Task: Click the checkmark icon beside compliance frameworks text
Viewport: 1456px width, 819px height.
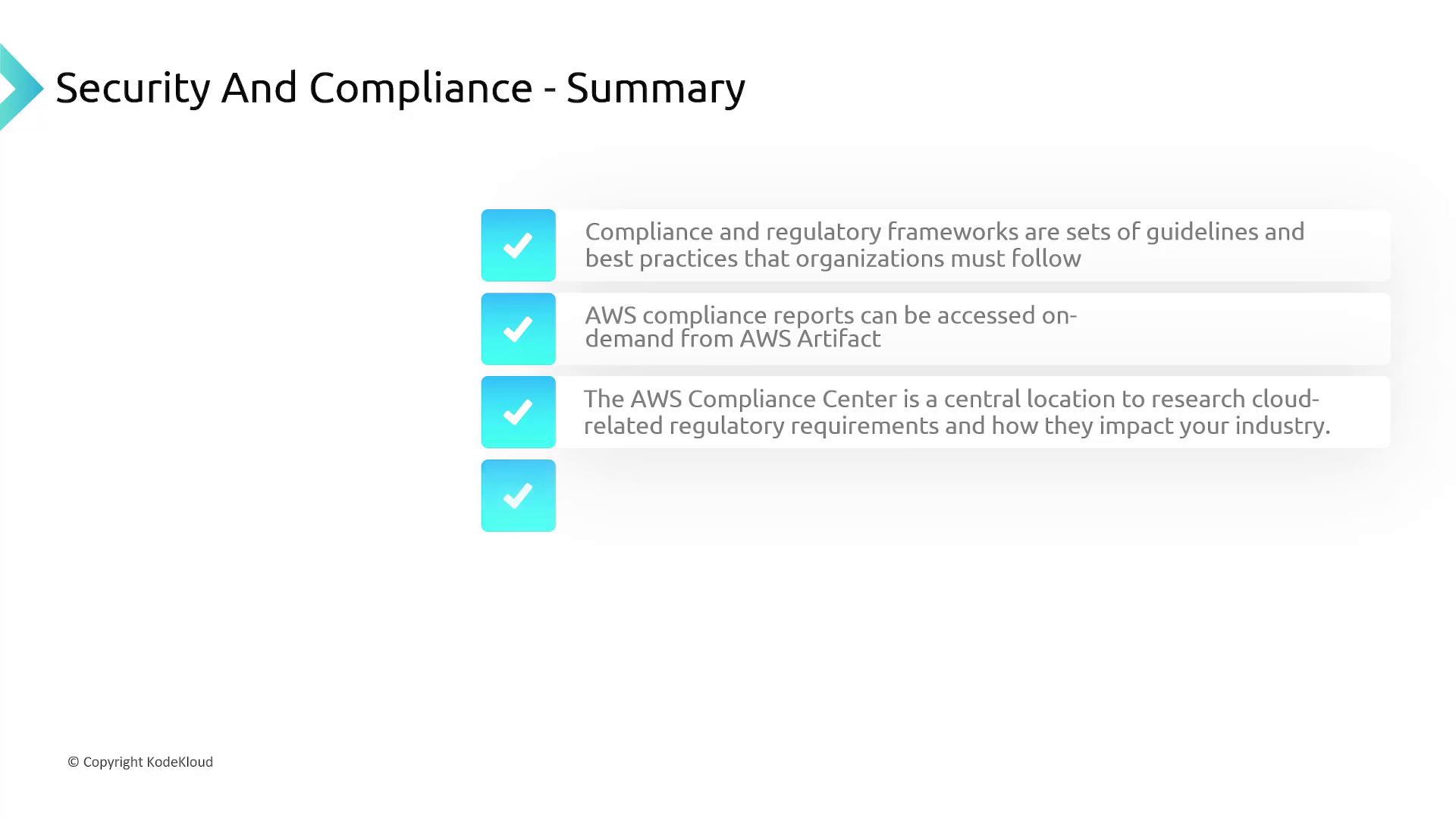Action: (518, 245)
